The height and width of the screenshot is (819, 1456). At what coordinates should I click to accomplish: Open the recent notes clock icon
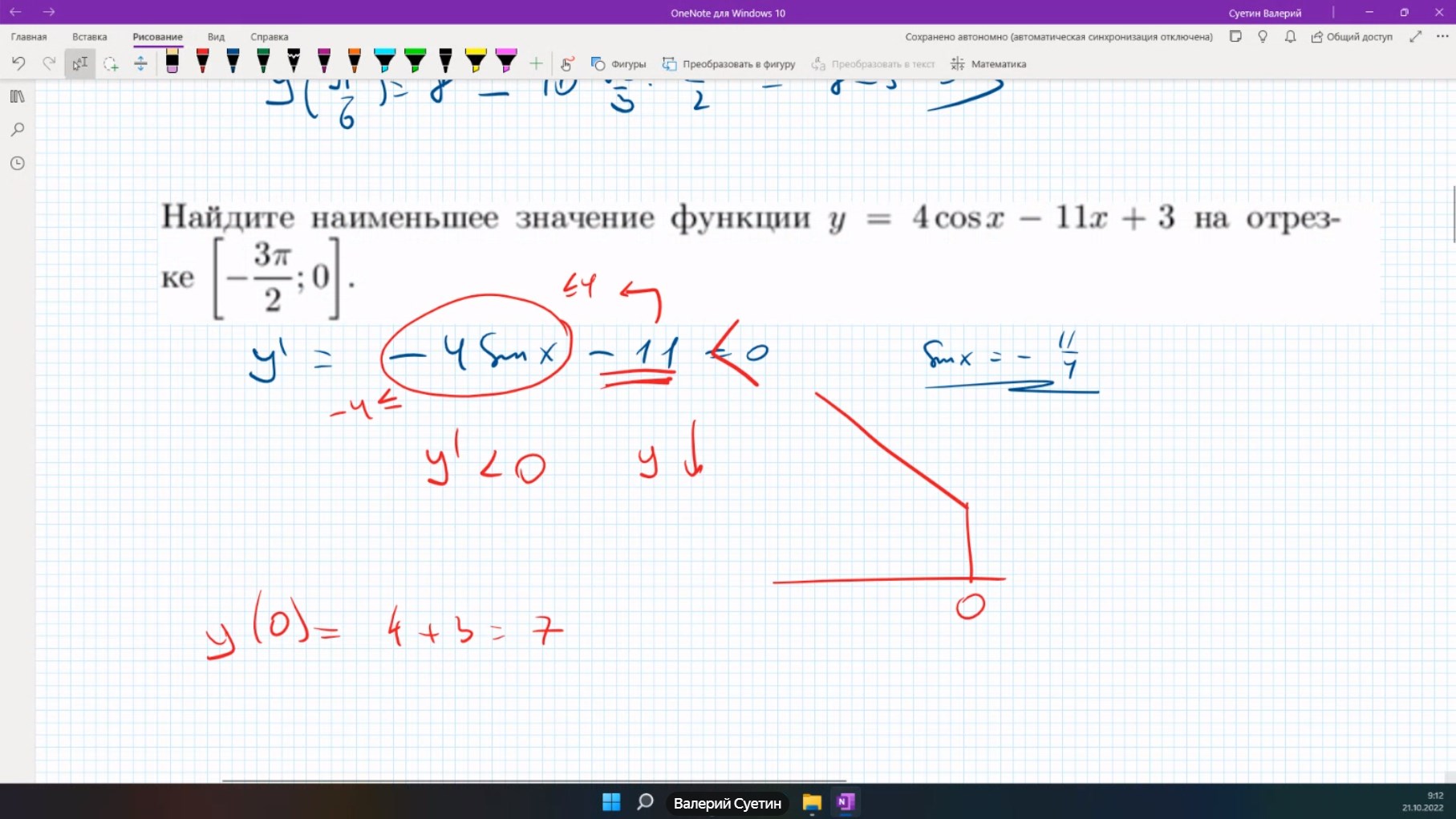coord(18,164)
